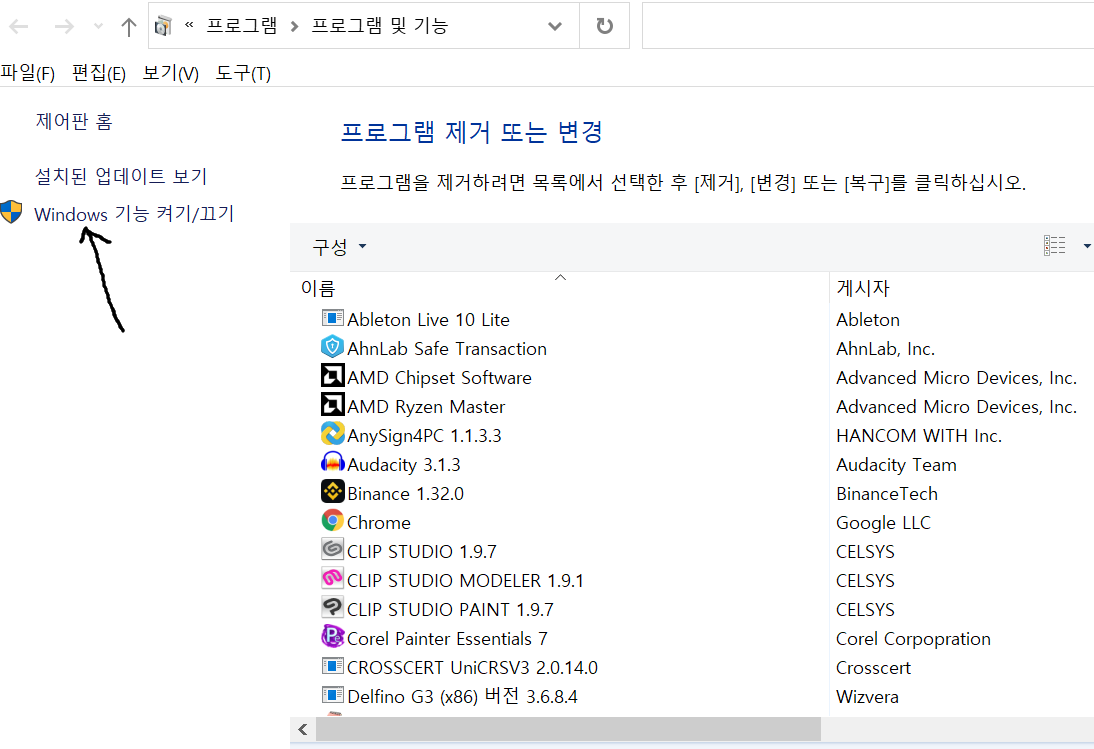Click the Windows features shield icon
The image size is (1094, 749).
tap(11, 212)
